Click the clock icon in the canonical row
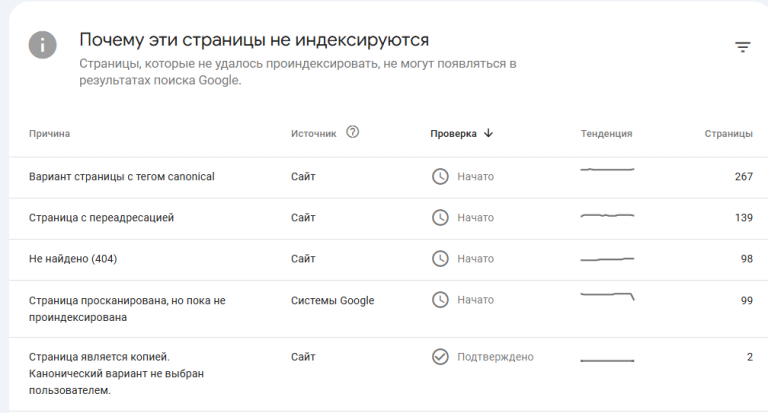This screenshot has height=413, width=768. tap(440, 176)
